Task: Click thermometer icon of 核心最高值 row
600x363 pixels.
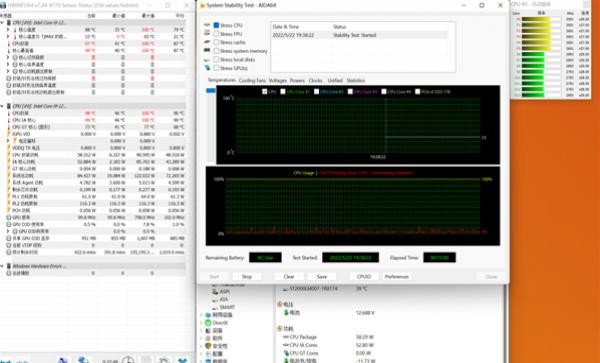Action: coord(9,50)
